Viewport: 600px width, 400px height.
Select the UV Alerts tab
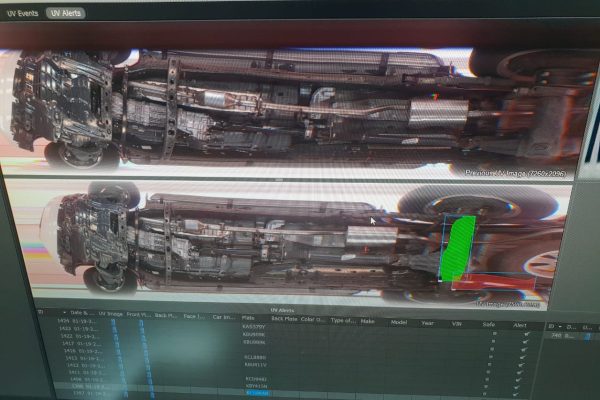coord(66,13)
